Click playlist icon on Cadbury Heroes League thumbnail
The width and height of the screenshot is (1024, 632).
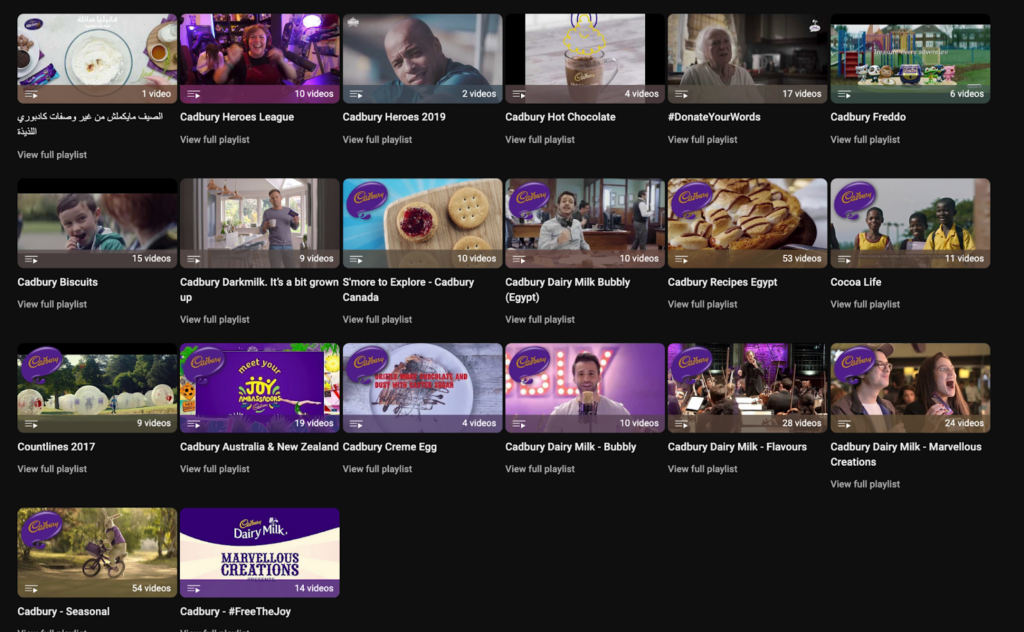point(193,94)
